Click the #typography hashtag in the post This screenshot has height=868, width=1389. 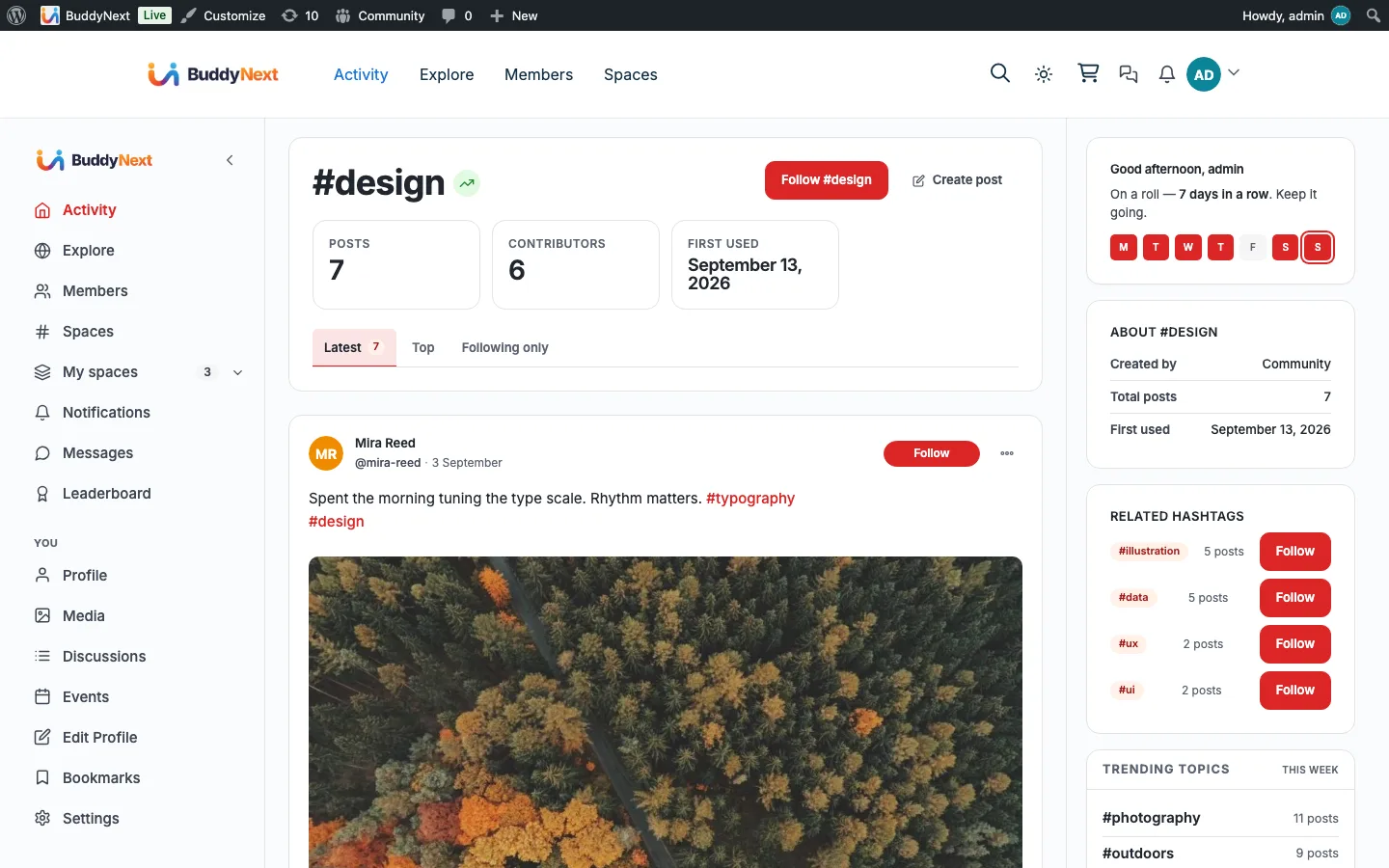(x=750, y=499)
